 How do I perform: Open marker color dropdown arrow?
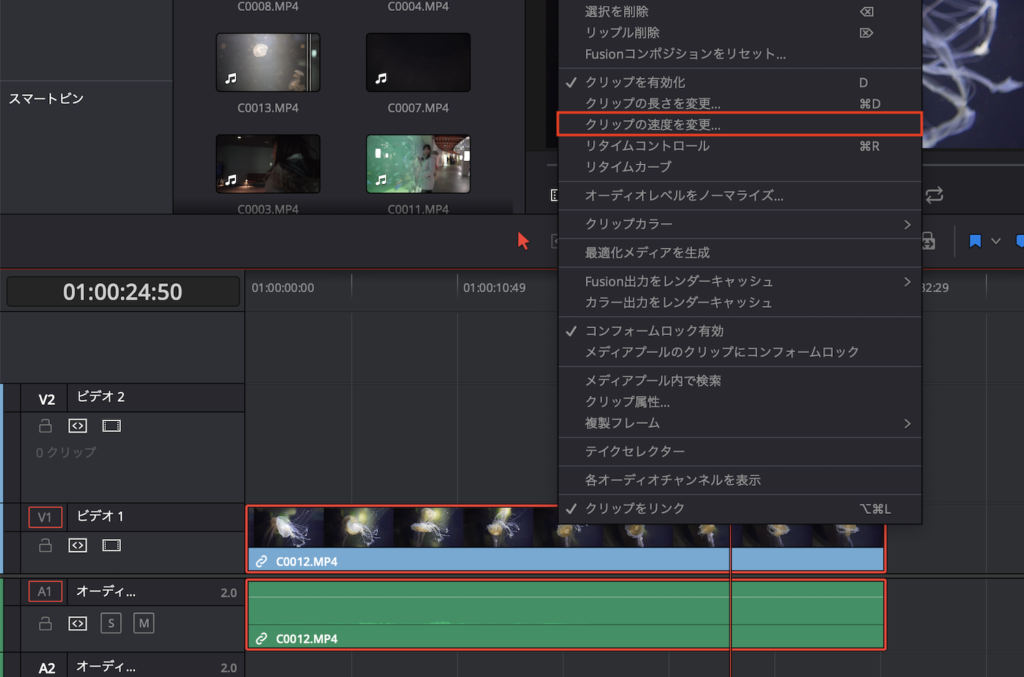(996, 241)
